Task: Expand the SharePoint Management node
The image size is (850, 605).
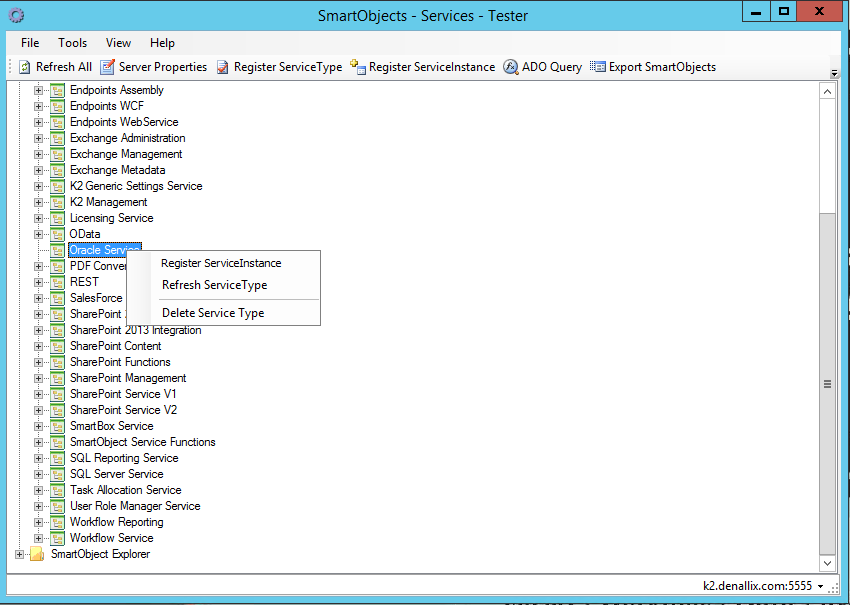Action: click(x=38, y=378)
